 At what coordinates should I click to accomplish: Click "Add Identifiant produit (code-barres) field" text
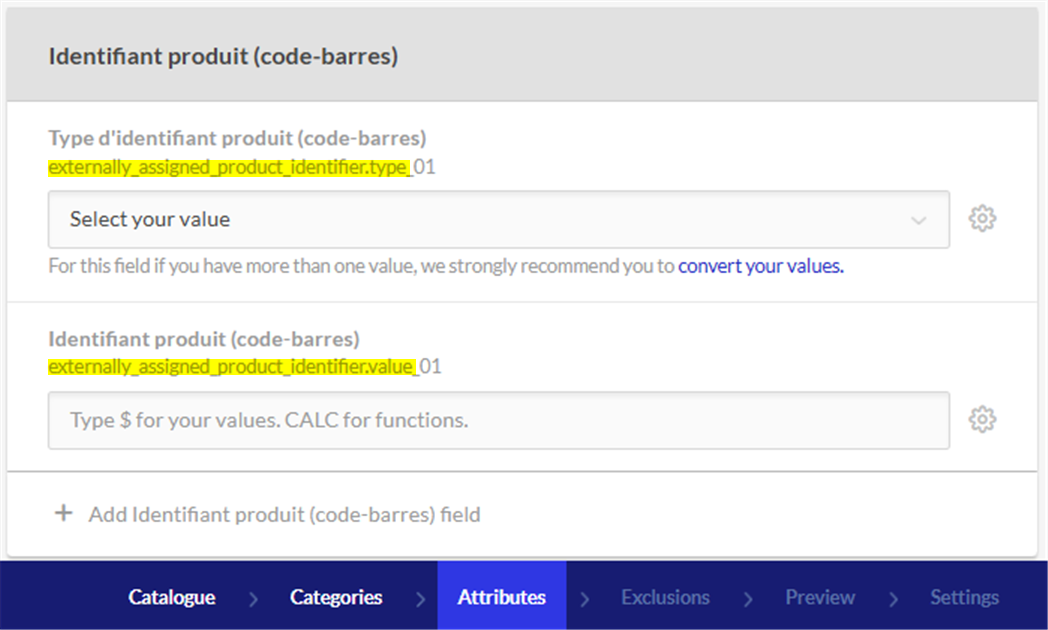coord(284,515)
